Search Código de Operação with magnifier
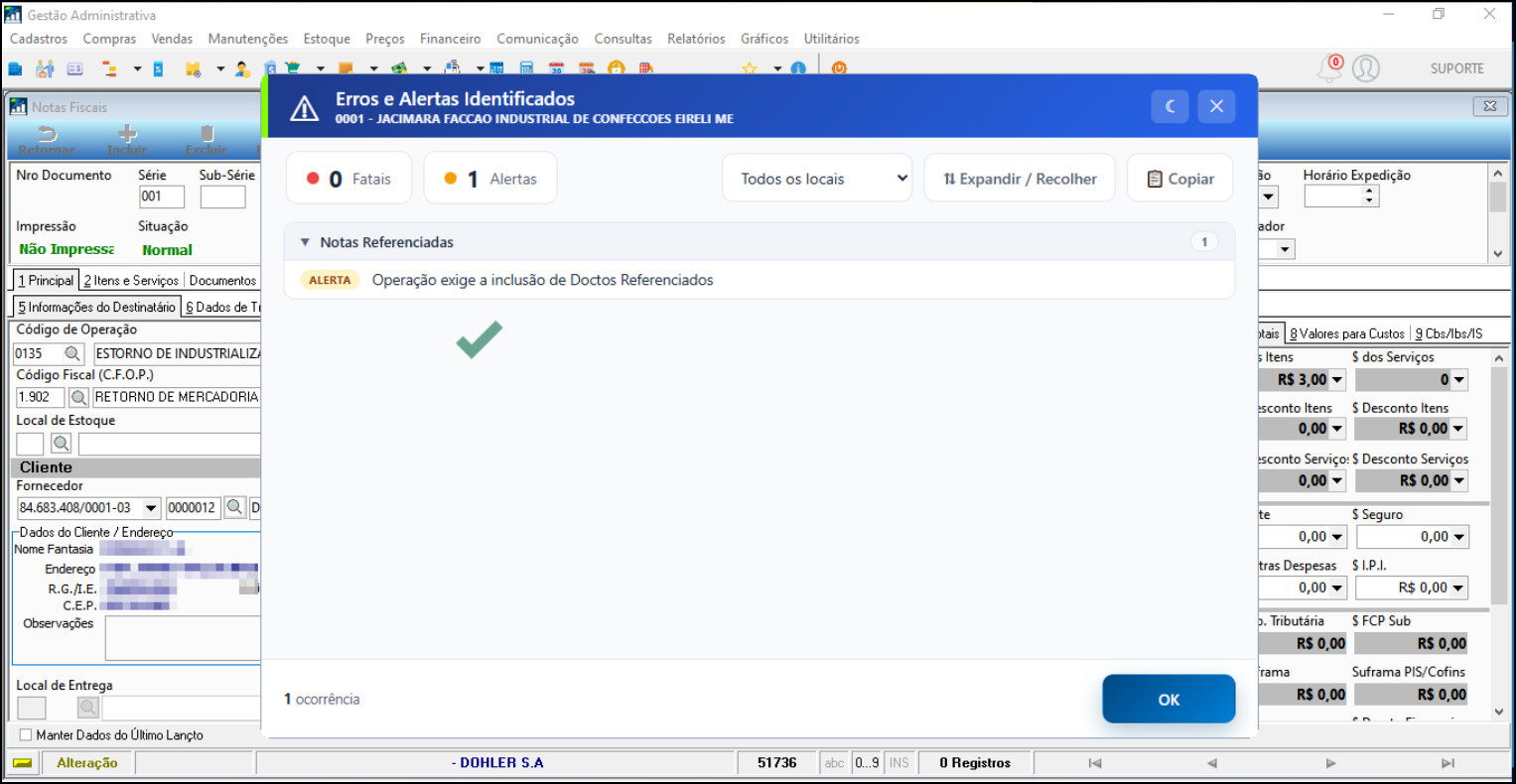Screen dimensions: 1516x784 point(72,353)
